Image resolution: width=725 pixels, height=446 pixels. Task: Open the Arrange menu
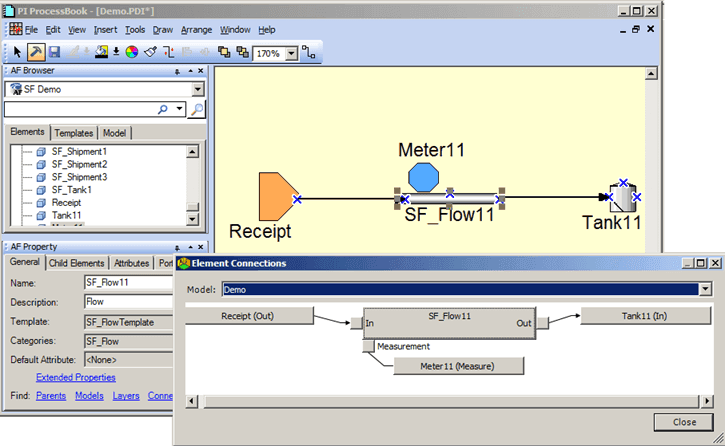coord(197,30)
